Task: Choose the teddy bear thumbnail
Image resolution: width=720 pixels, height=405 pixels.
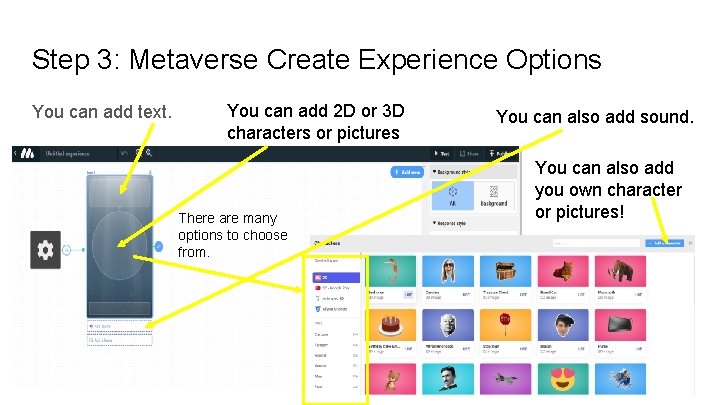Action: (392, 379)
